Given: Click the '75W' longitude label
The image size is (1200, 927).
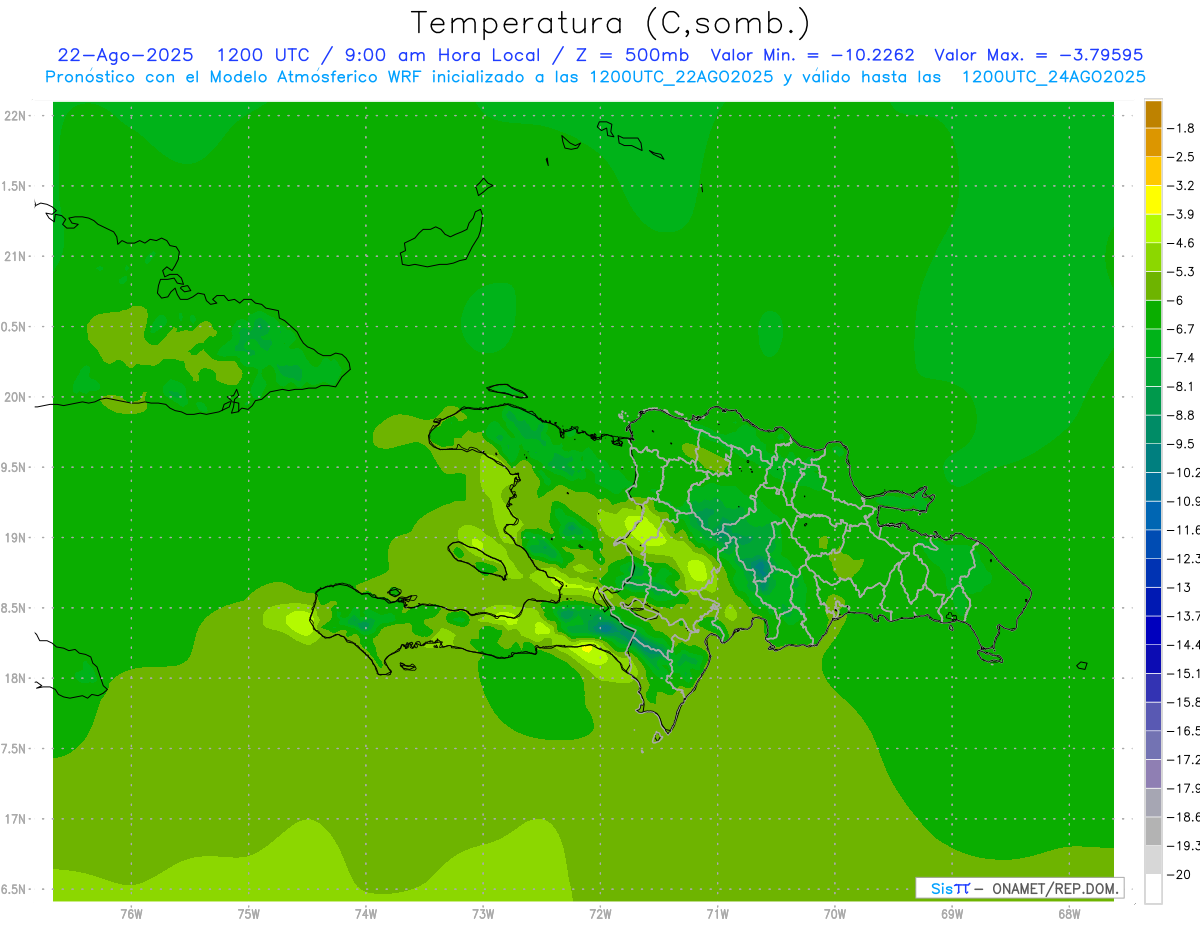Looking at the screenshot, I should point(249,914).
